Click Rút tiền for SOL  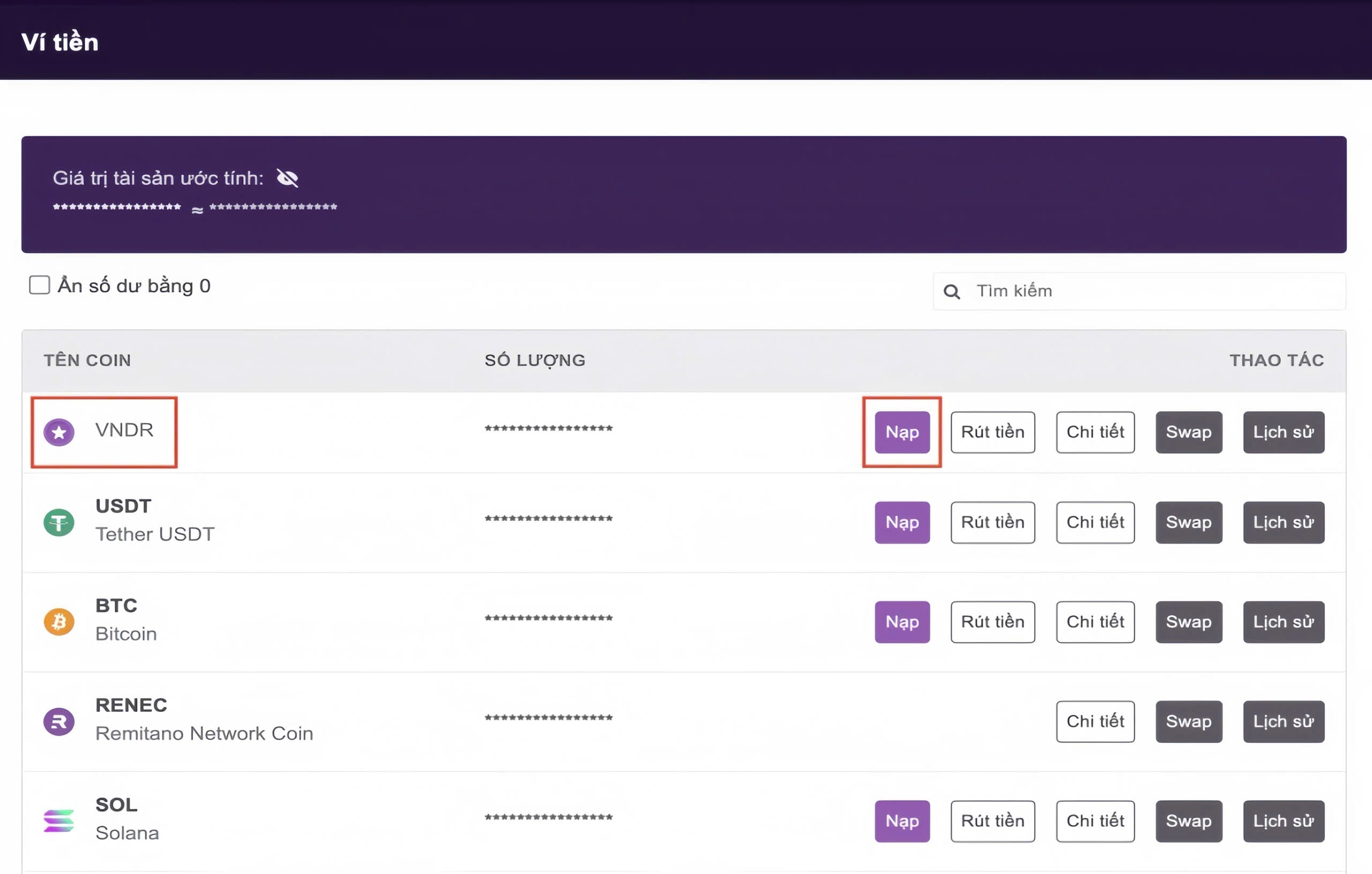pos(993,821)
